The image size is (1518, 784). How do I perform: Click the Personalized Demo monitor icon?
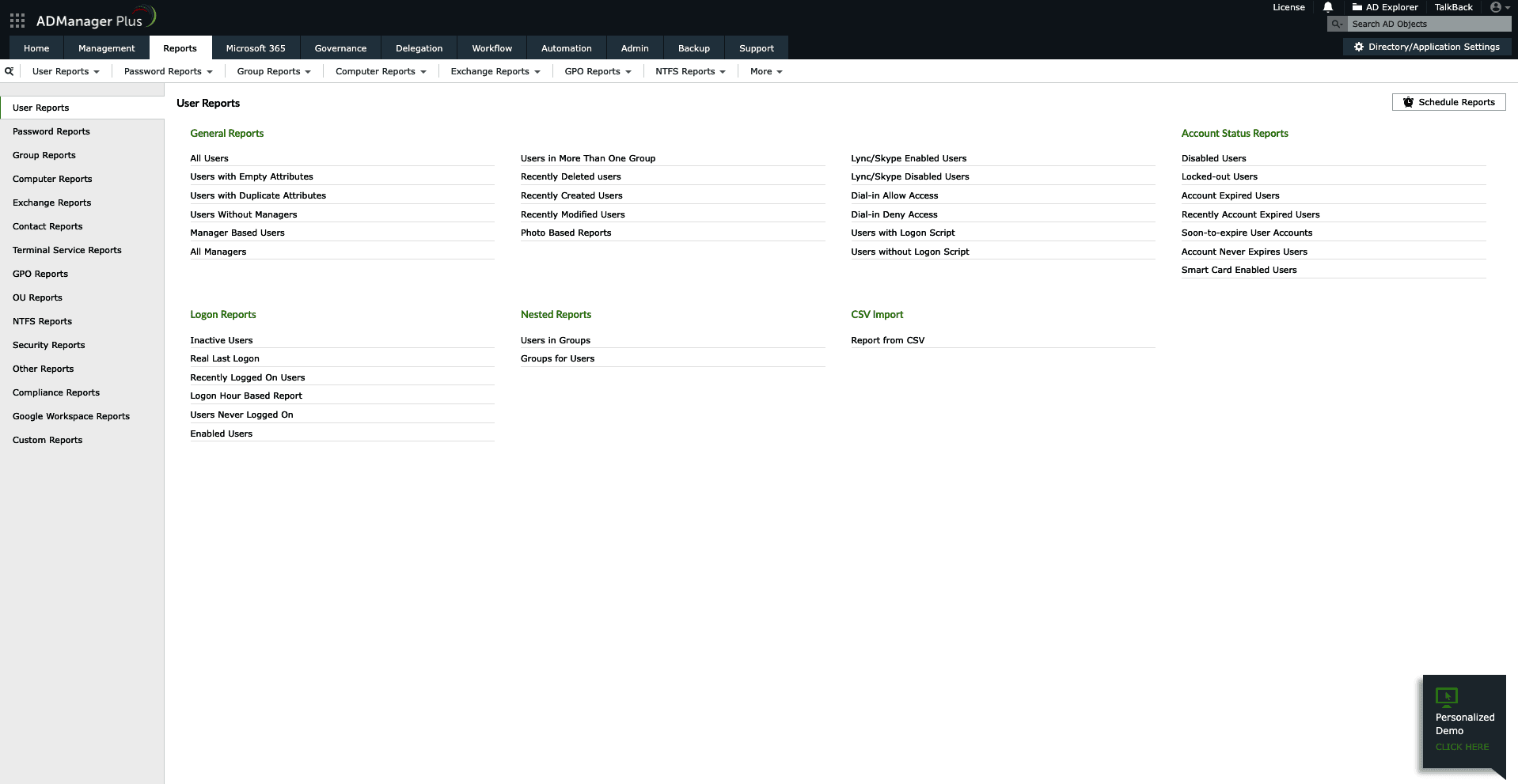pos(1447,697)
